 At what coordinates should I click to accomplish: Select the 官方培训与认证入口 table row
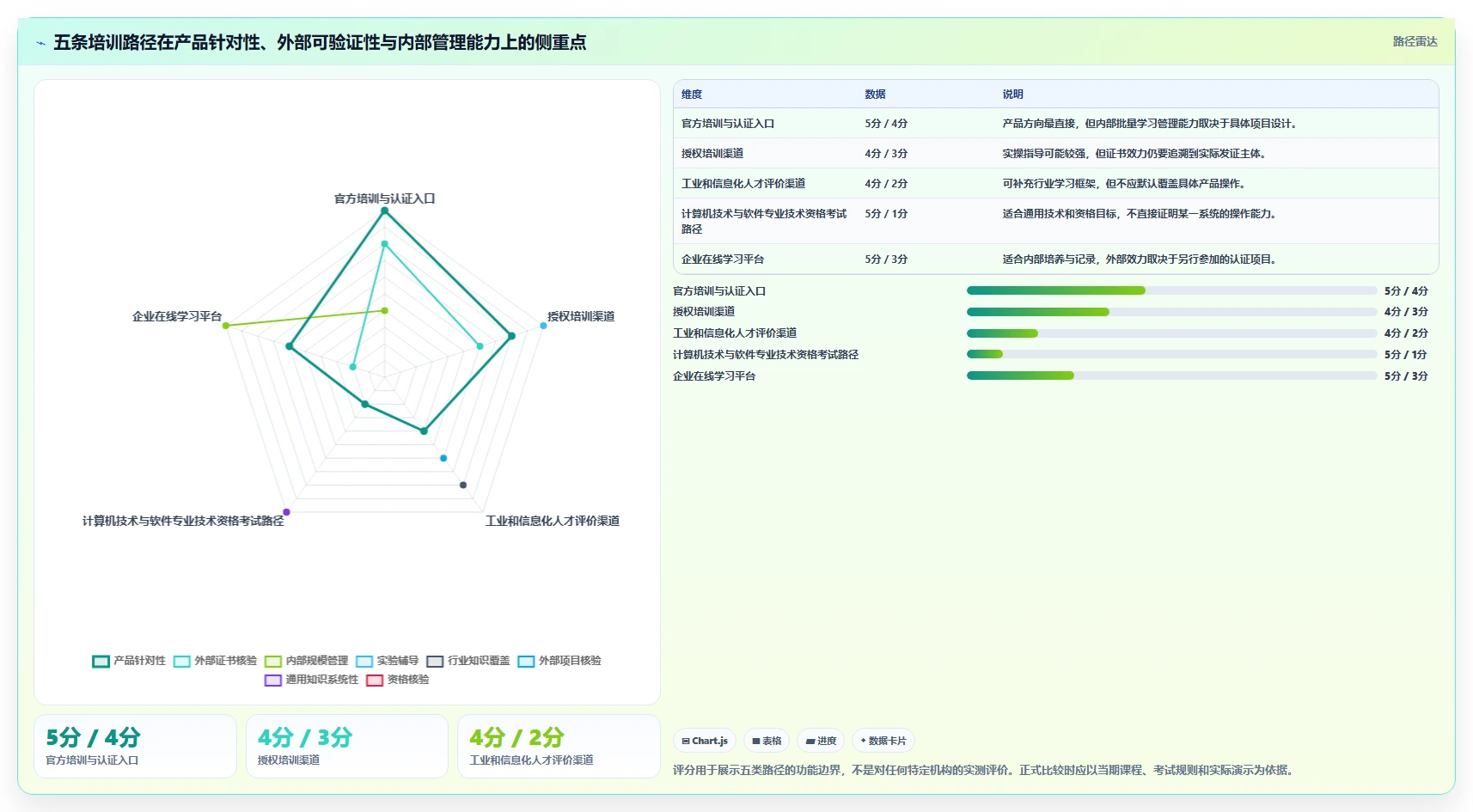pyautogui.click(x=1055, y=124)
